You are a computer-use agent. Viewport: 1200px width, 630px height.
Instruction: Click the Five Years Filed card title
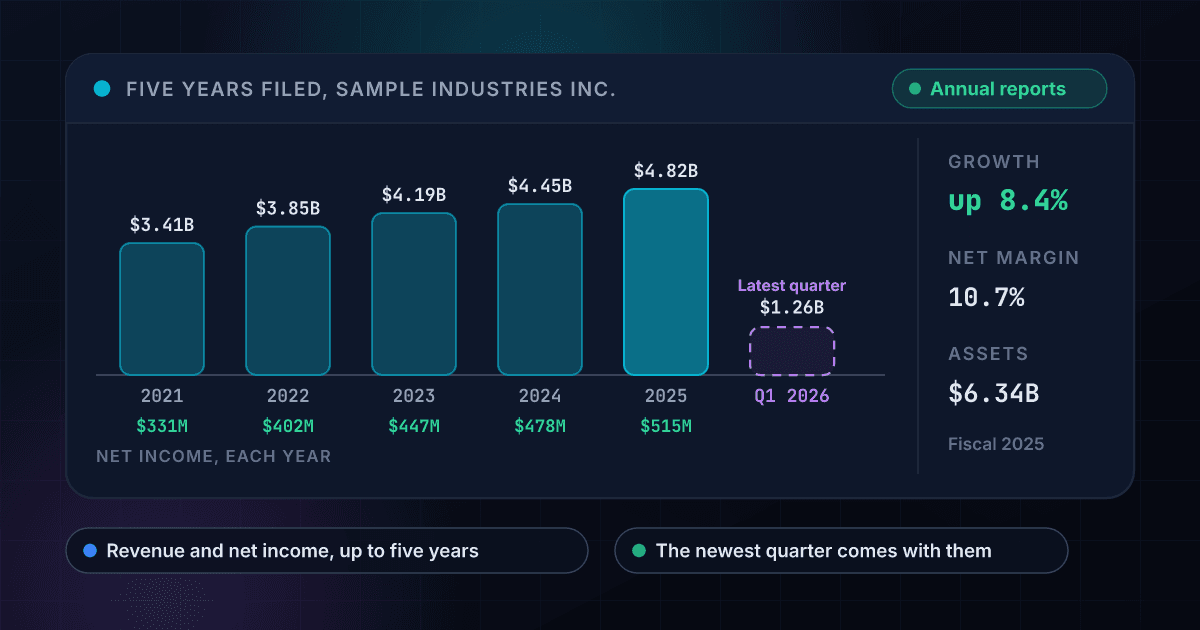(371, 89)
